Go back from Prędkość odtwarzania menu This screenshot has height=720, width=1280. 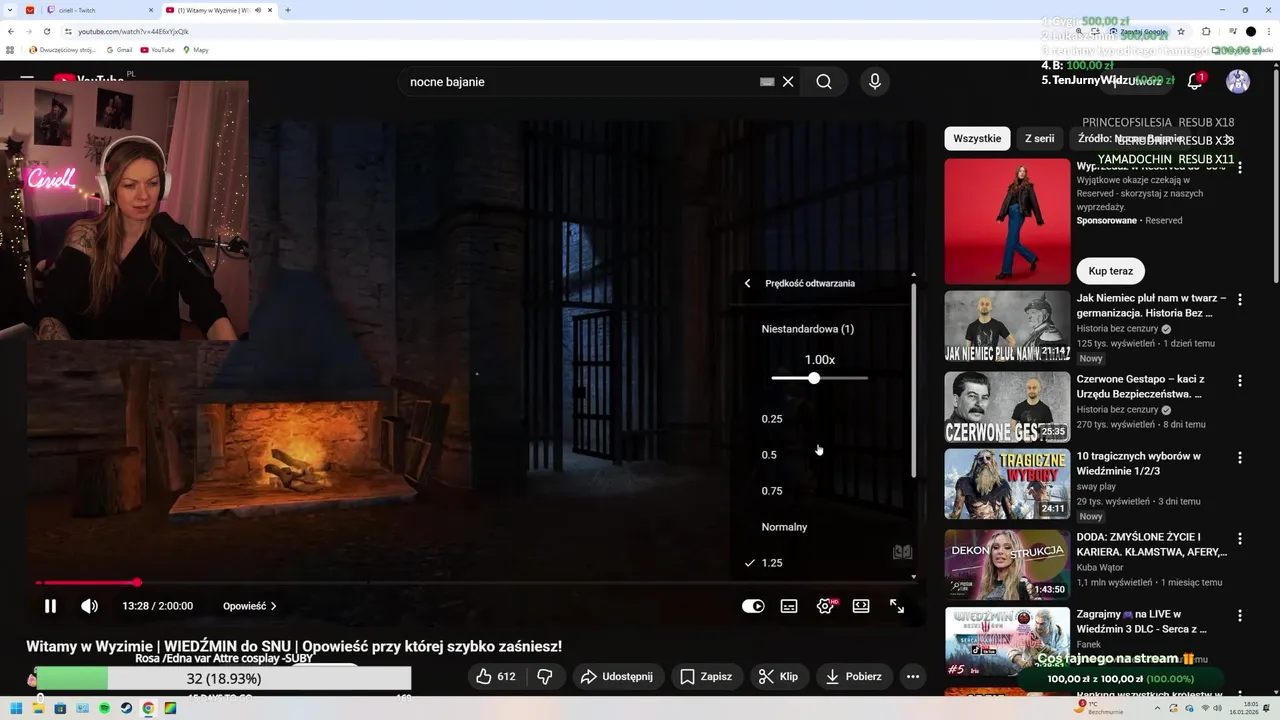pyautogui.click(x=747, y=283)
